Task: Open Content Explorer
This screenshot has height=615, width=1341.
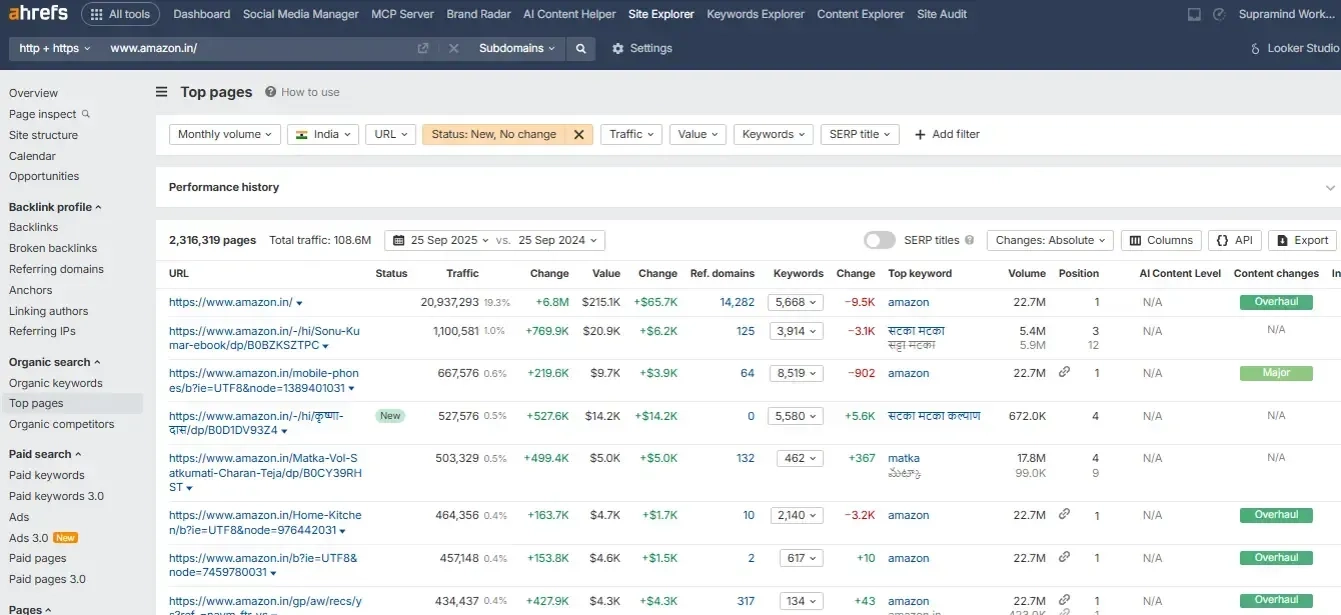Action: click(860, 14)
